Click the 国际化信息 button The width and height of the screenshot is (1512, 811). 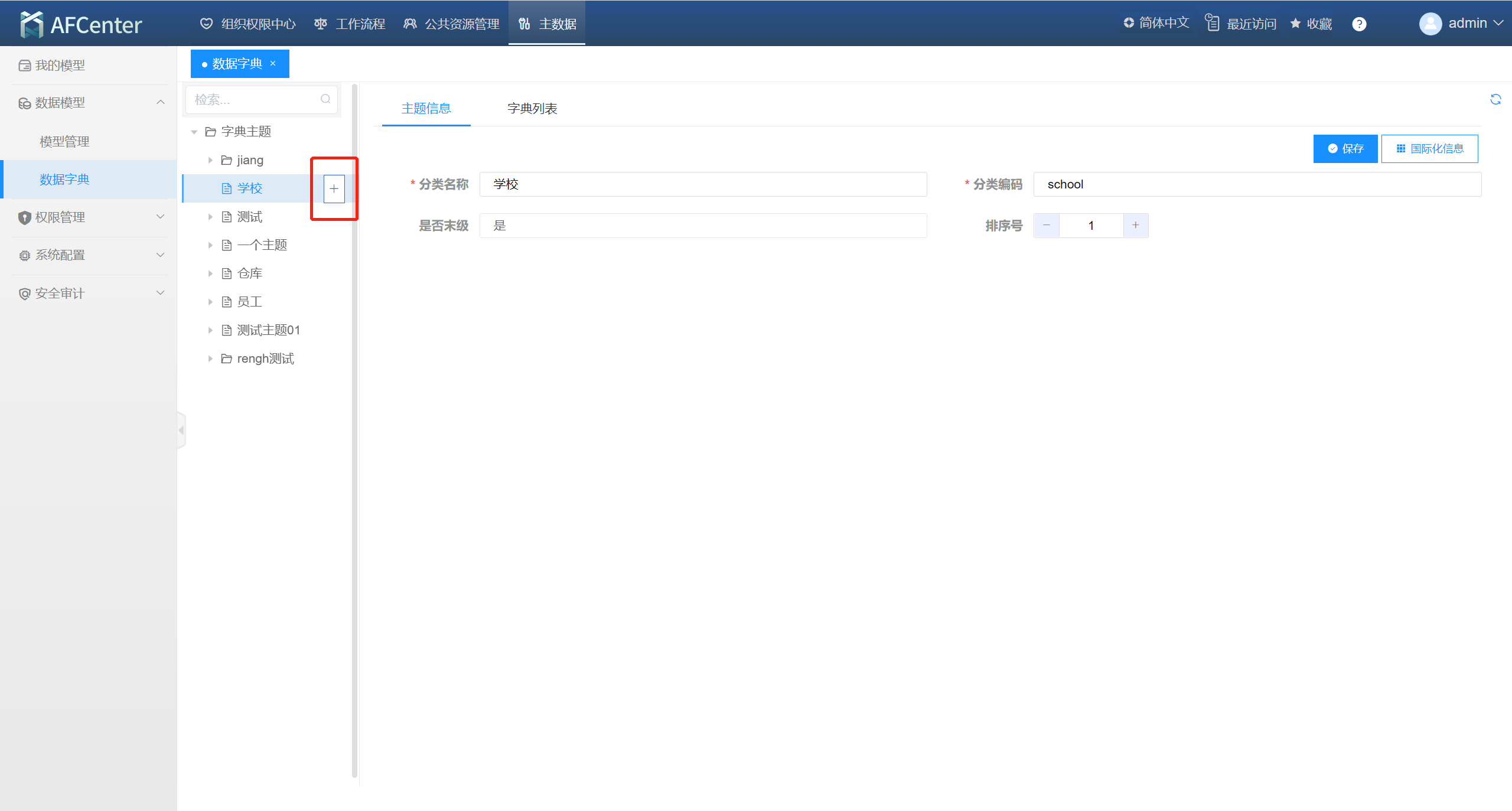point(1429,149)
